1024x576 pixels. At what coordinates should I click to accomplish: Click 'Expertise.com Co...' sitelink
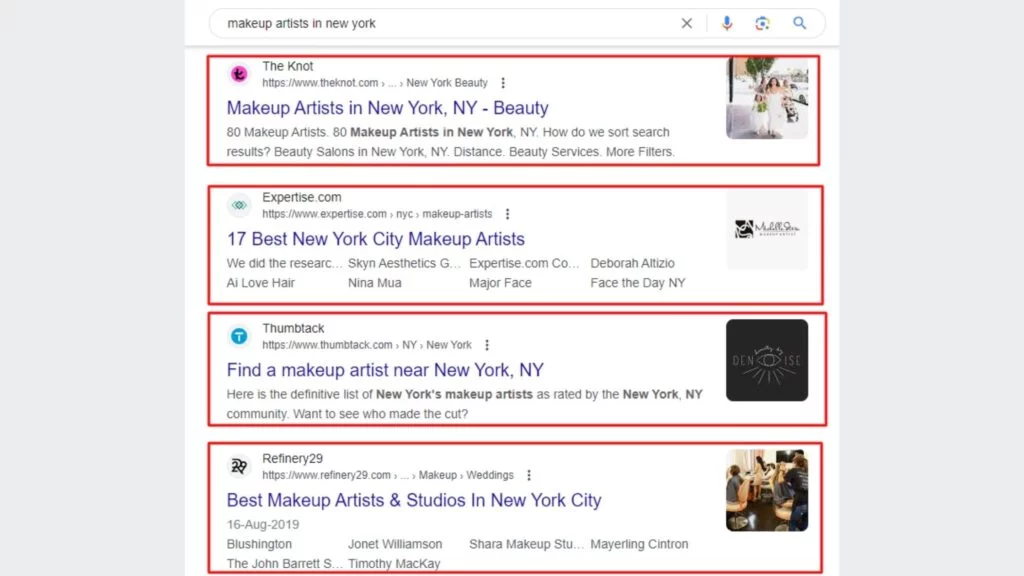click(524, 263)
